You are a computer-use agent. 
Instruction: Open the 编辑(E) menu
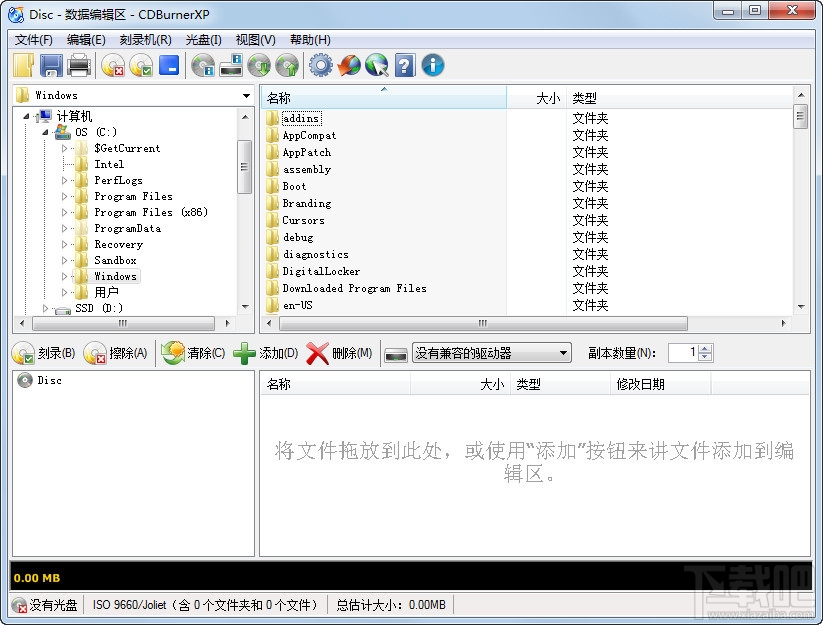tap(86, 40)
